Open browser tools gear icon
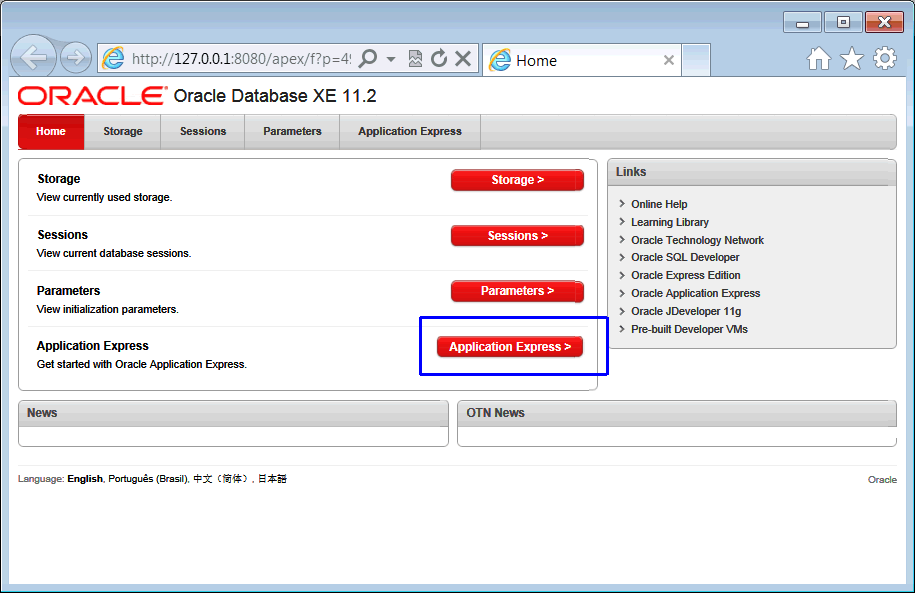This screenshot has width=915, height=593. [885, 58]
